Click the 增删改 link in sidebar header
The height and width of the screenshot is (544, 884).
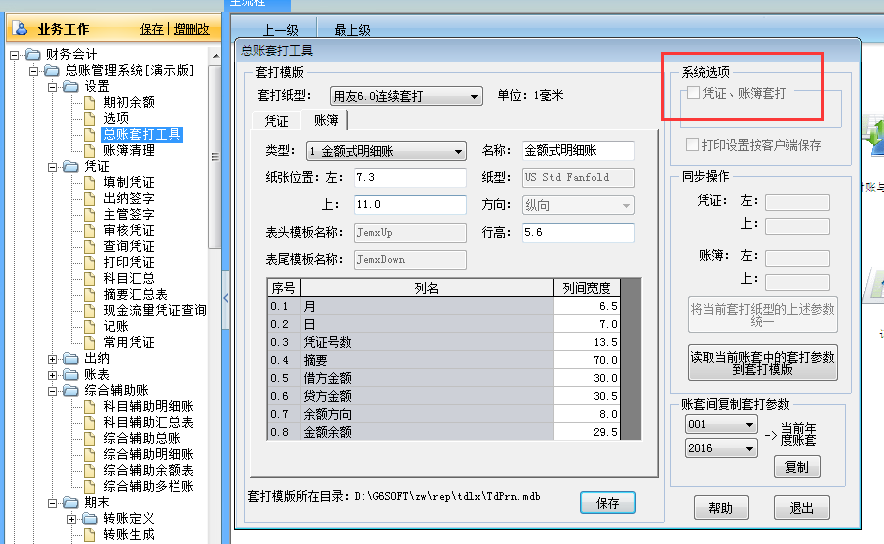[191, 29]
